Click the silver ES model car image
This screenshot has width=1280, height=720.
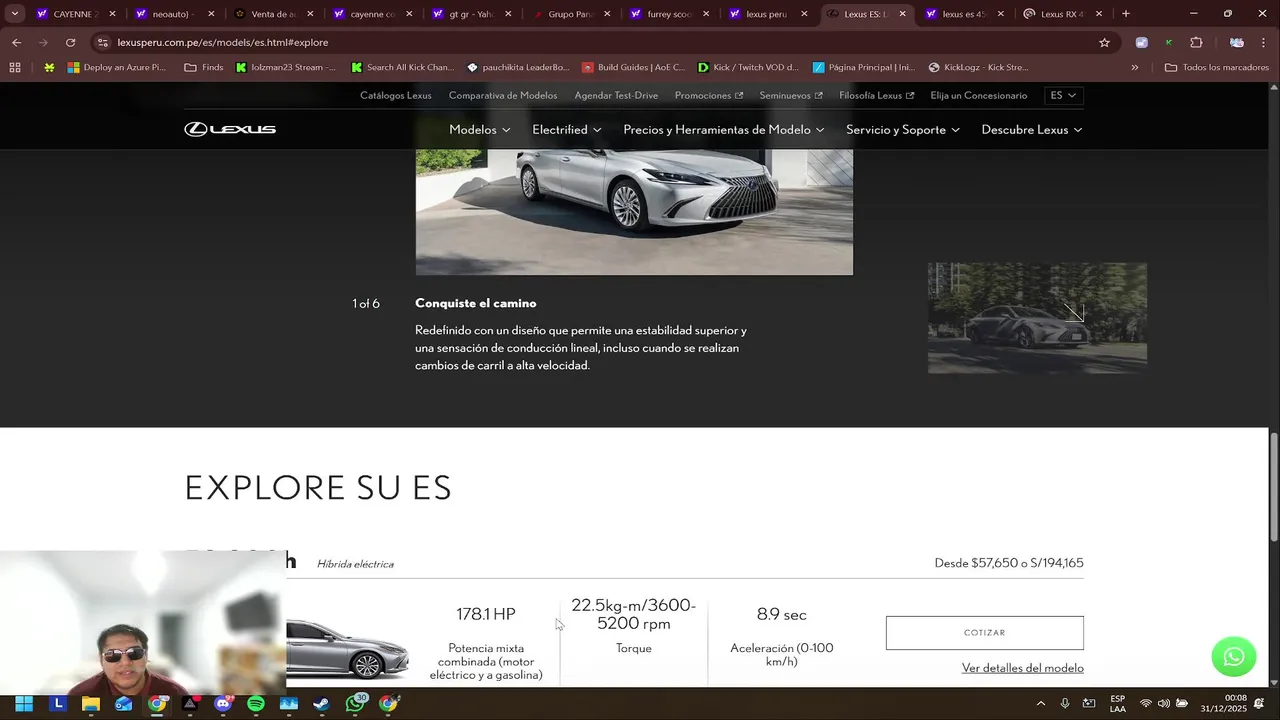click(347, 648)
